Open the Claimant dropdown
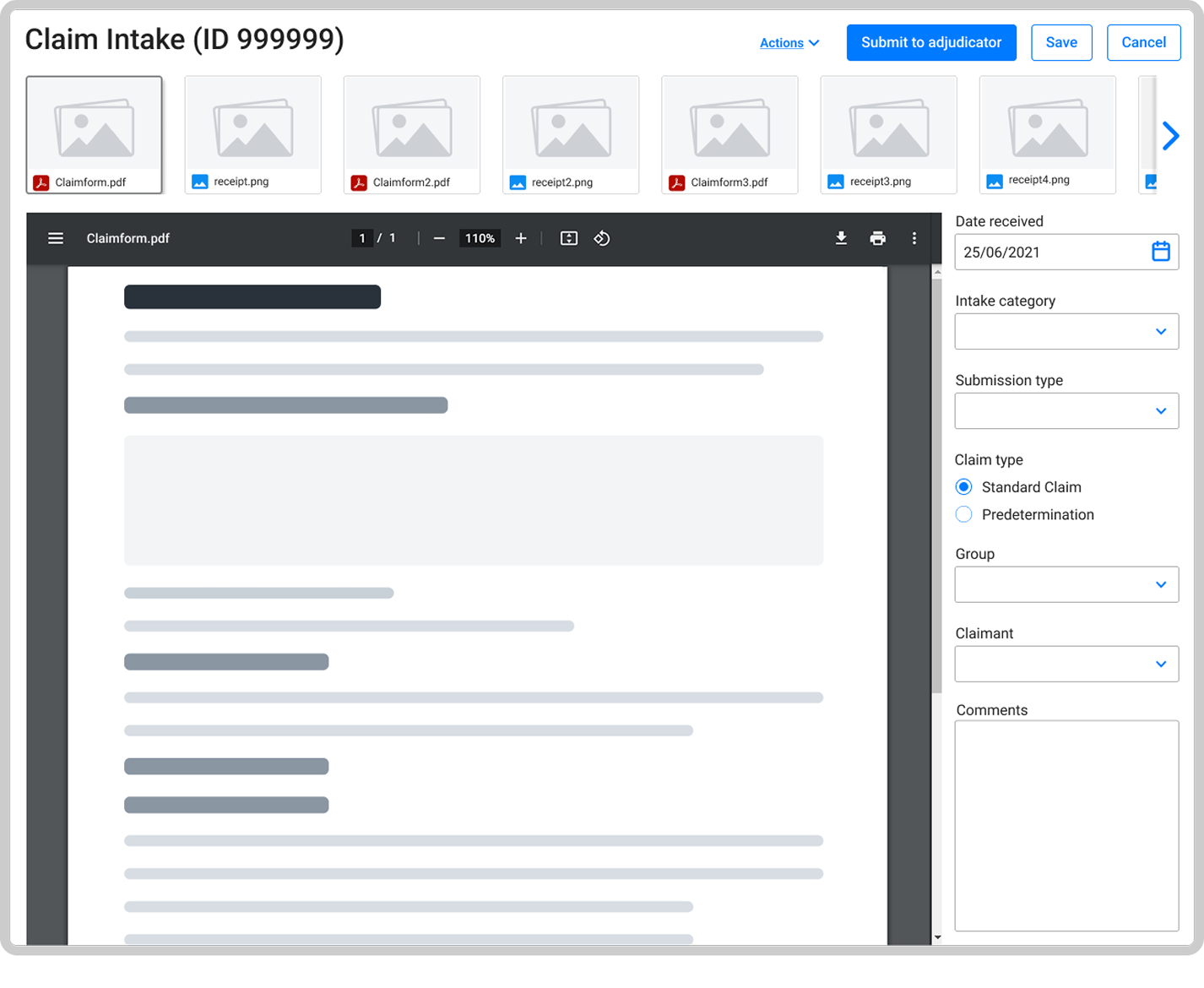The image size is (1204, 988). tap(1066, 664)
